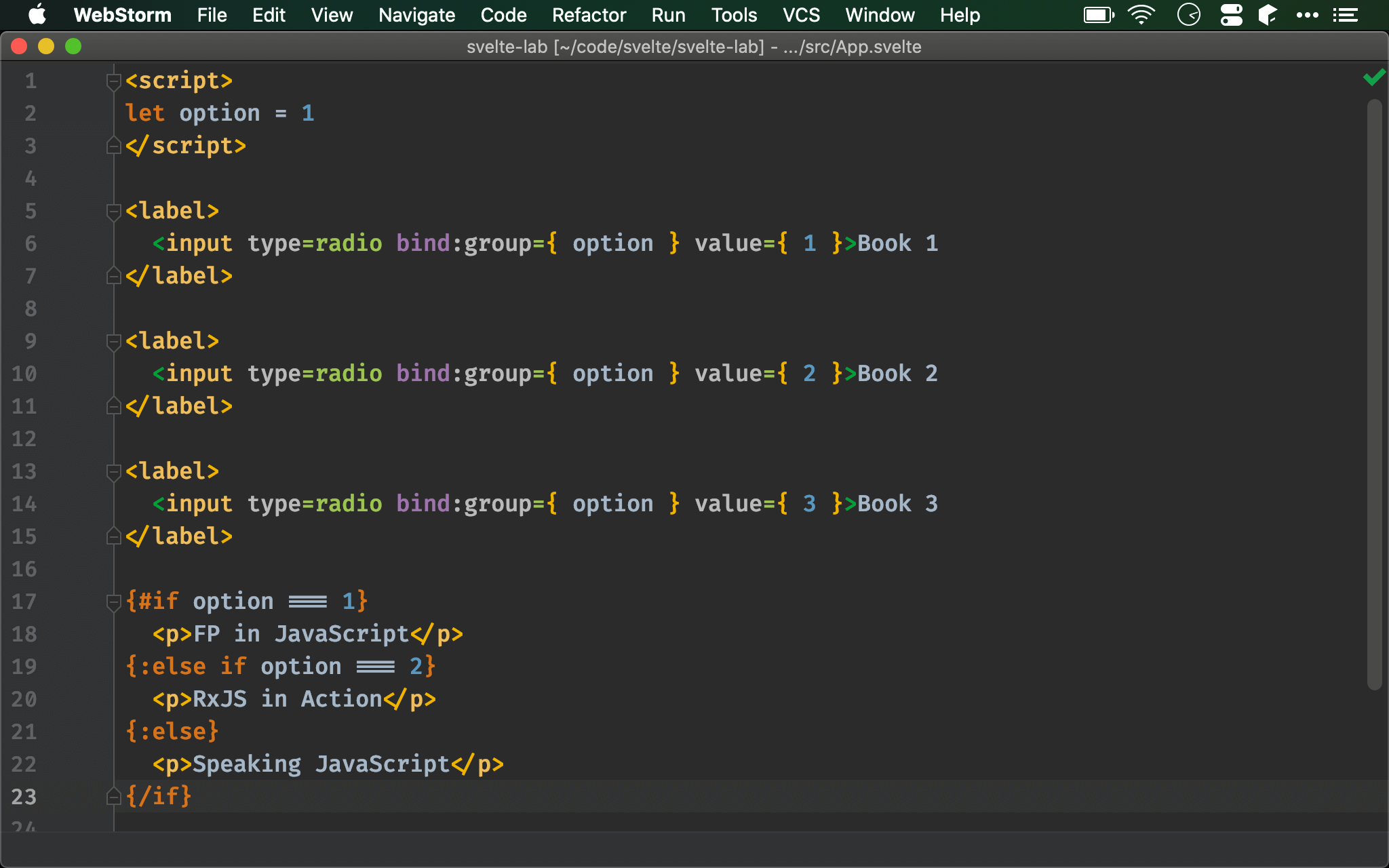Click the closing </label> tag on line 11

(x=179, y=406)
